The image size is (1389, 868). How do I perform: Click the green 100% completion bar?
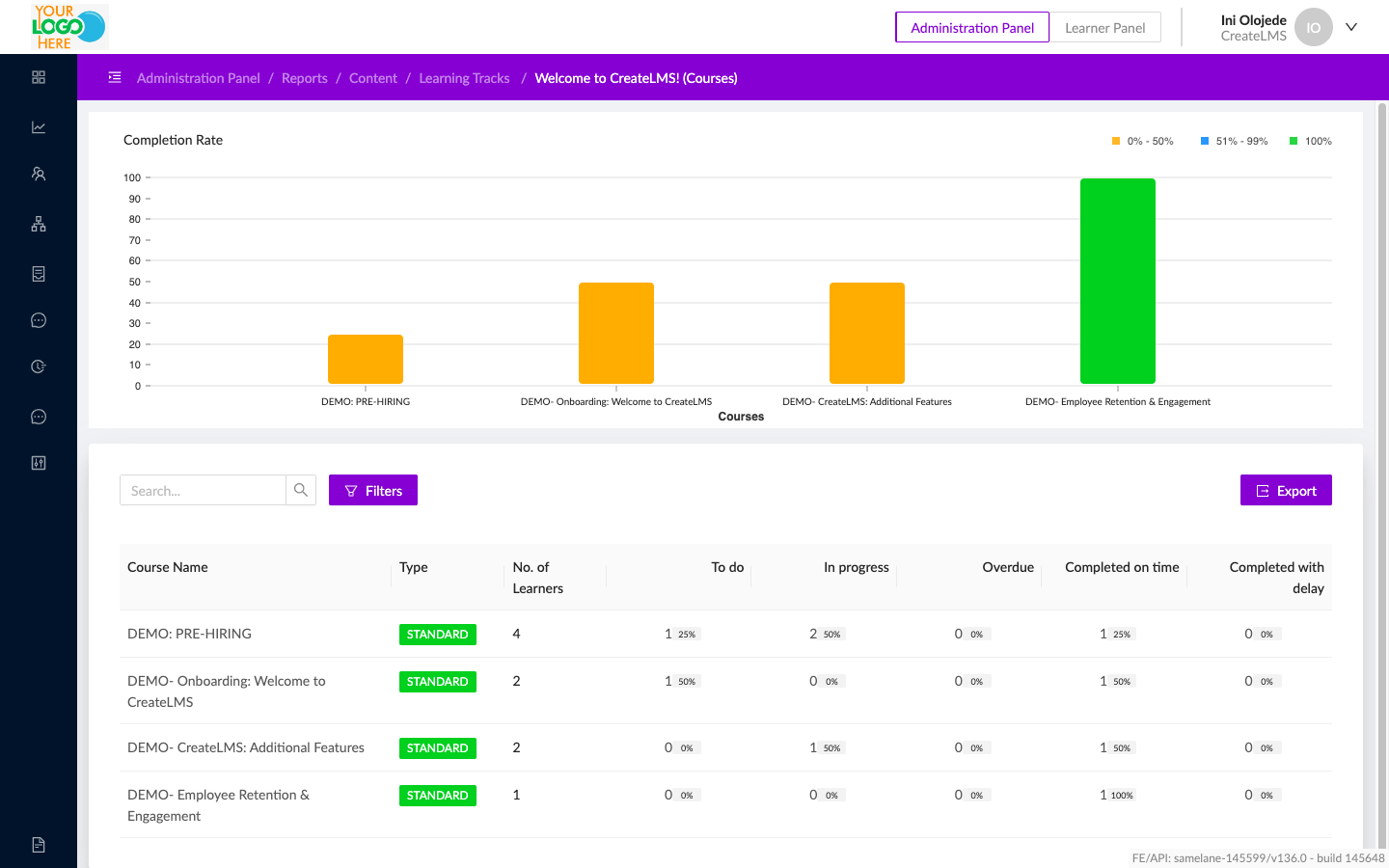click(x=1117, y=280)
